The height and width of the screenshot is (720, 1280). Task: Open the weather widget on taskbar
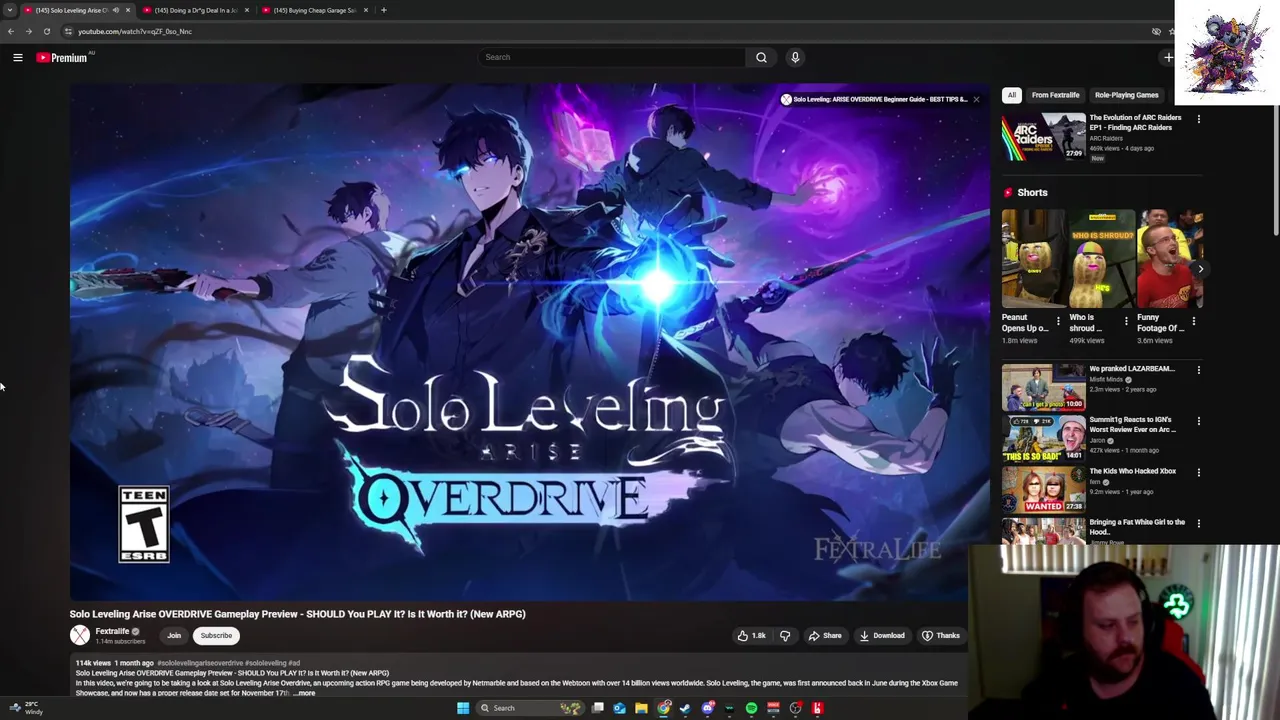pyautogui.click(x=25, y=708)
